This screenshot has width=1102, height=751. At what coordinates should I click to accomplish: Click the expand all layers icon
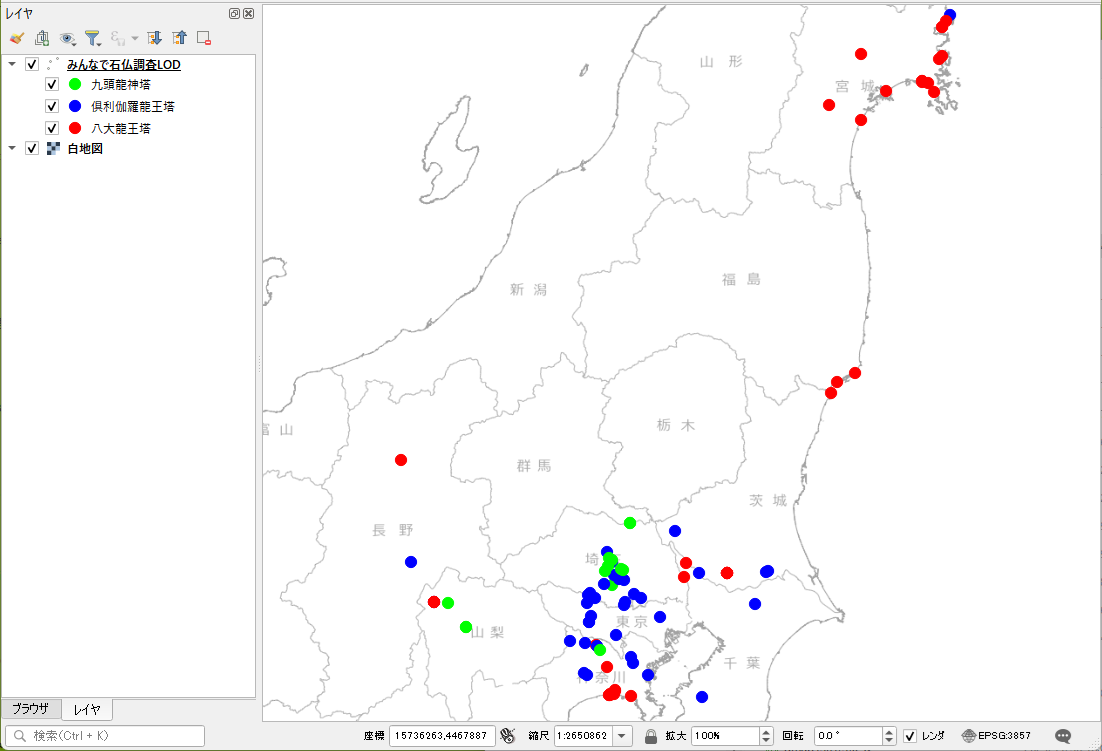154,38
